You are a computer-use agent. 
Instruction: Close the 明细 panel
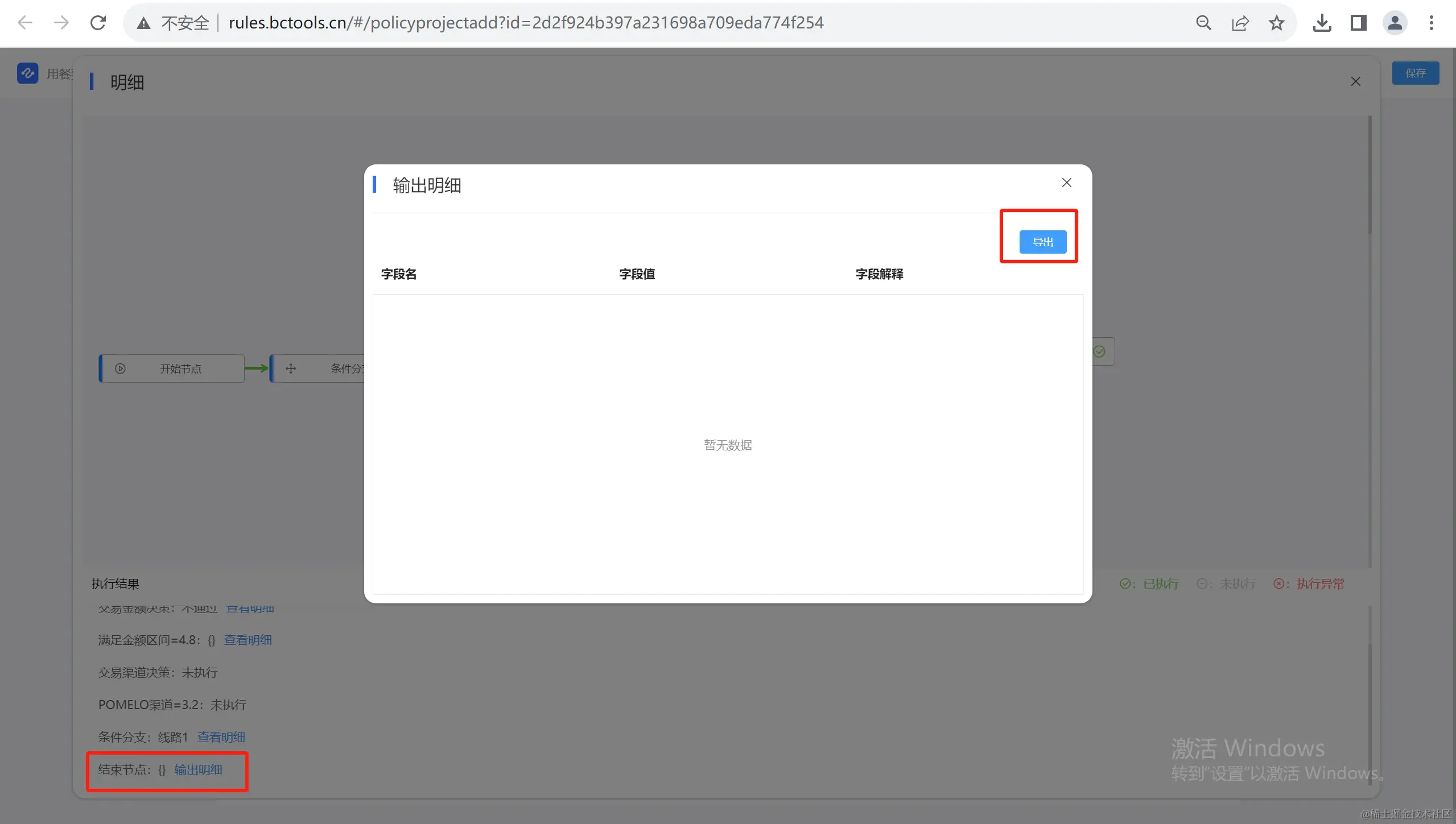[x=1355, y=81]
